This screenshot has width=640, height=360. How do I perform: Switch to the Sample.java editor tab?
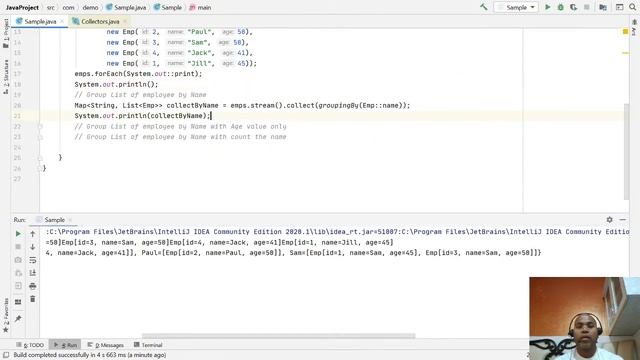click(x=40, y=21)
